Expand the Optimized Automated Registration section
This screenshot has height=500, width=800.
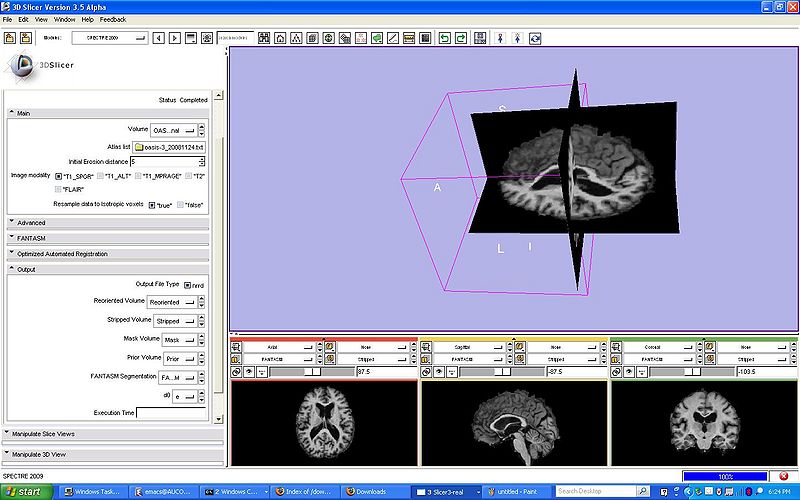[108, 254]
